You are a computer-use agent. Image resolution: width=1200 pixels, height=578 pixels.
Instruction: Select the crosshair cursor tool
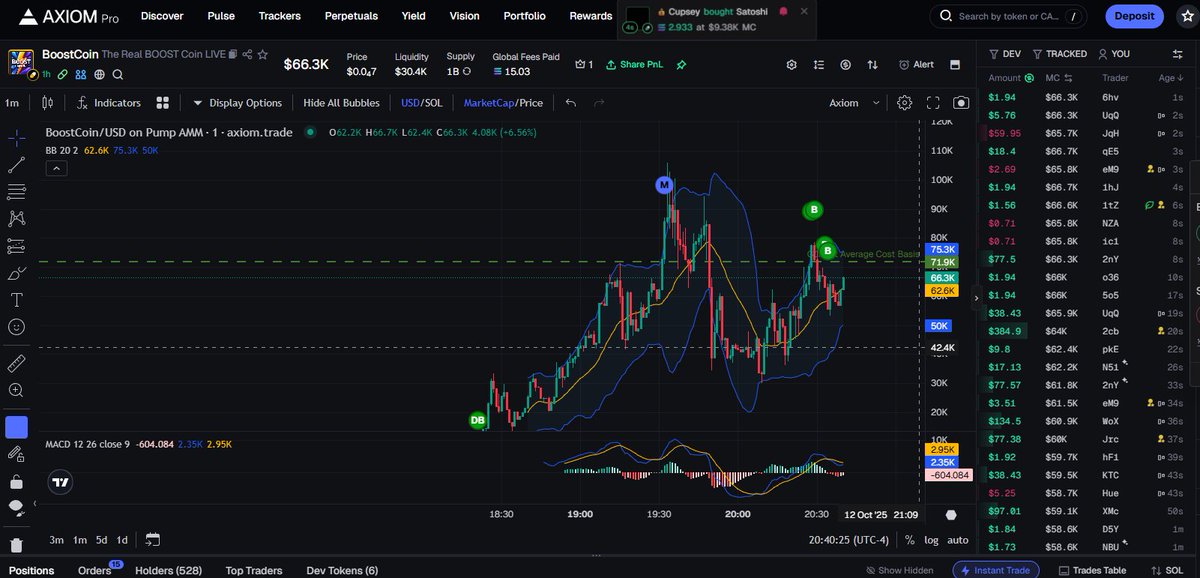coord(16,138)
